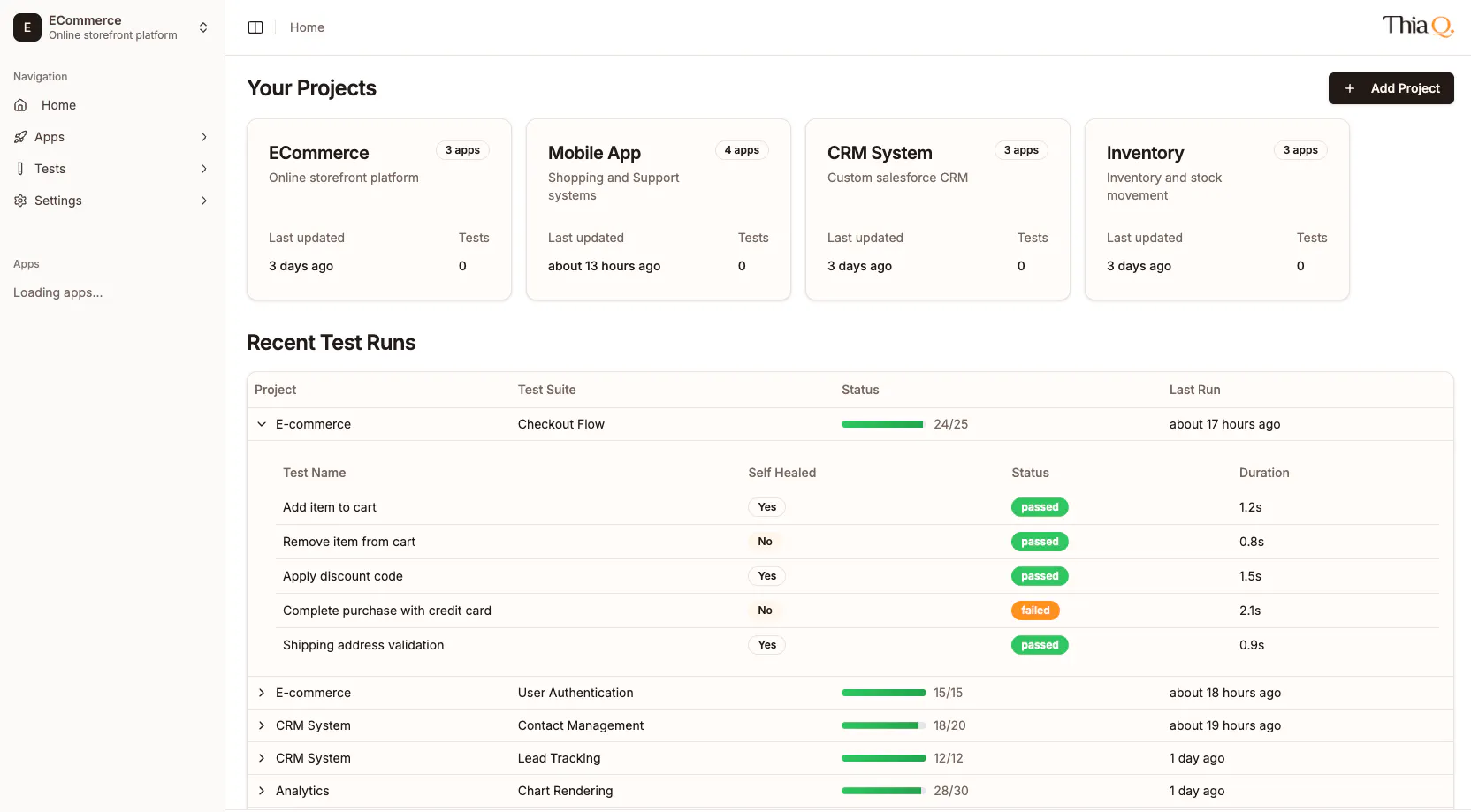Expand the Apps navigation submenu chevron
This screenshot has width=1471, height=812.
[x=204, y=137]
